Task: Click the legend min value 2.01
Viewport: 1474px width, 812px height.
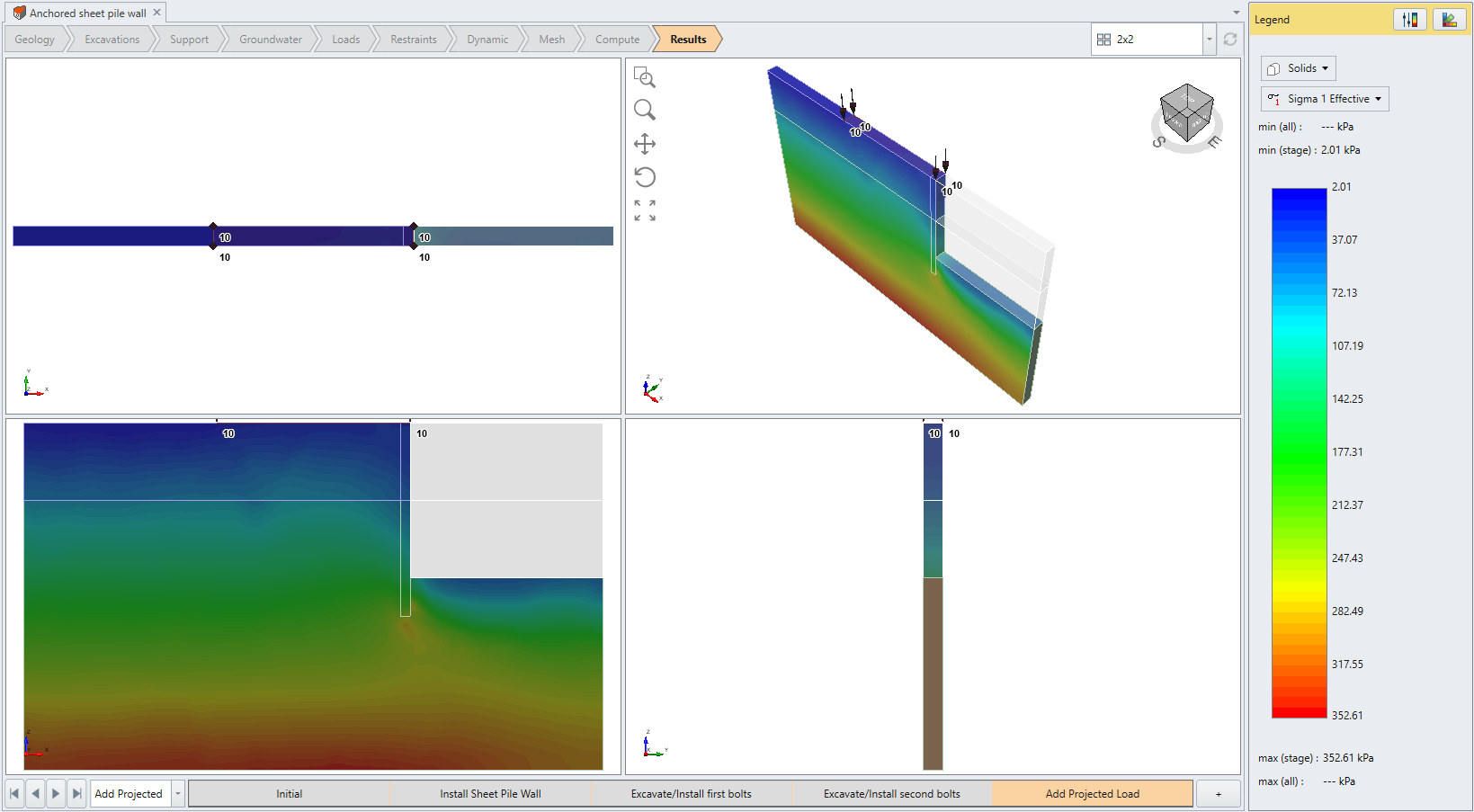Action: tap(1341, 187)
